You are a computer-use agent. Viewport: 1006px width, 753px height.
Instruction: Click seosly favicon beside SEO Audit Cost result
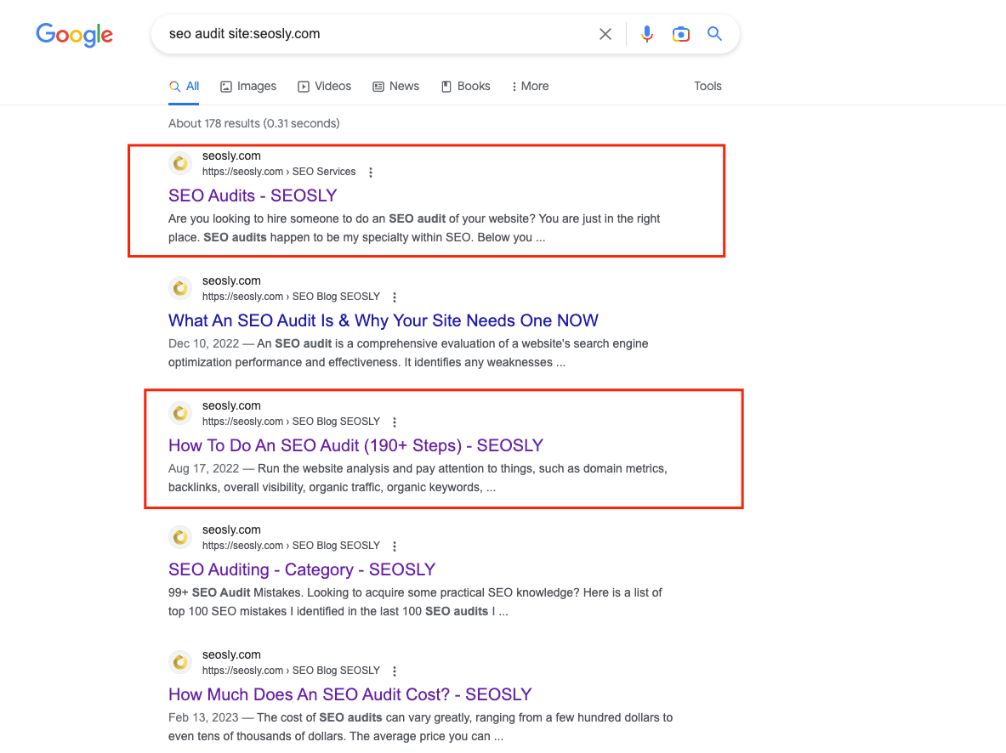click(180, 662)
